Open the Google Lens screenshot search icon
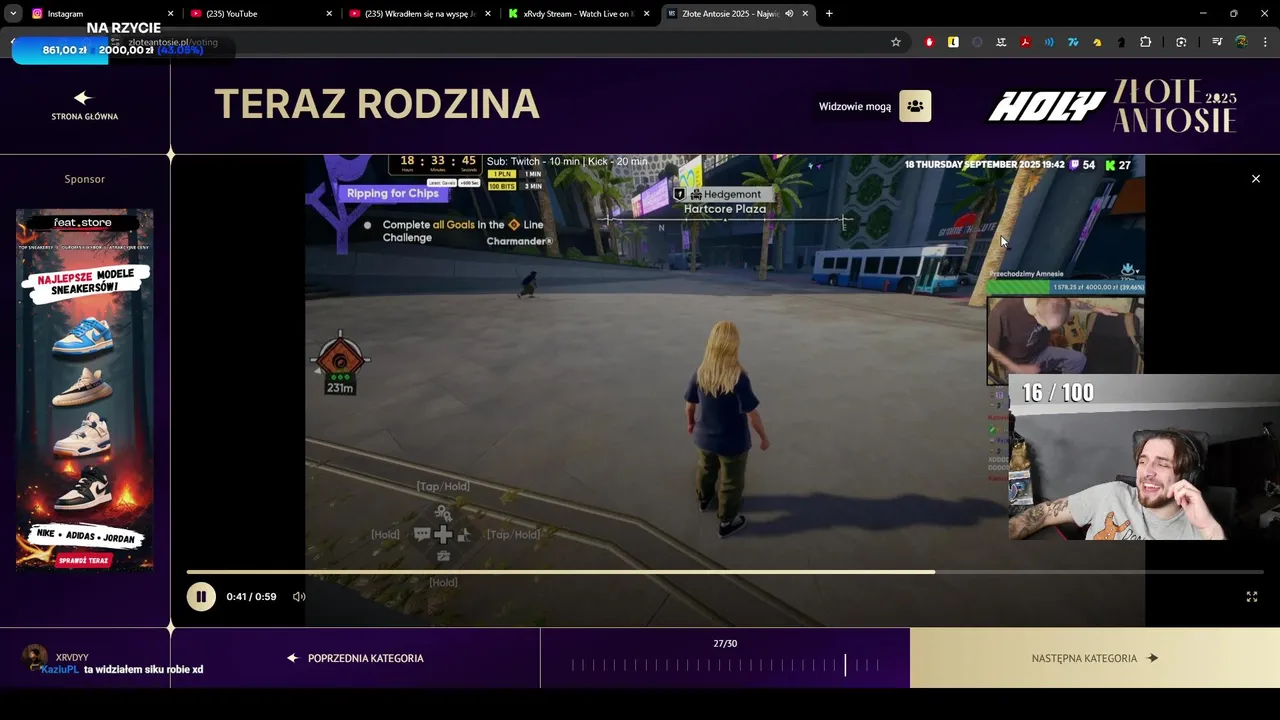 click(1181, 42)
